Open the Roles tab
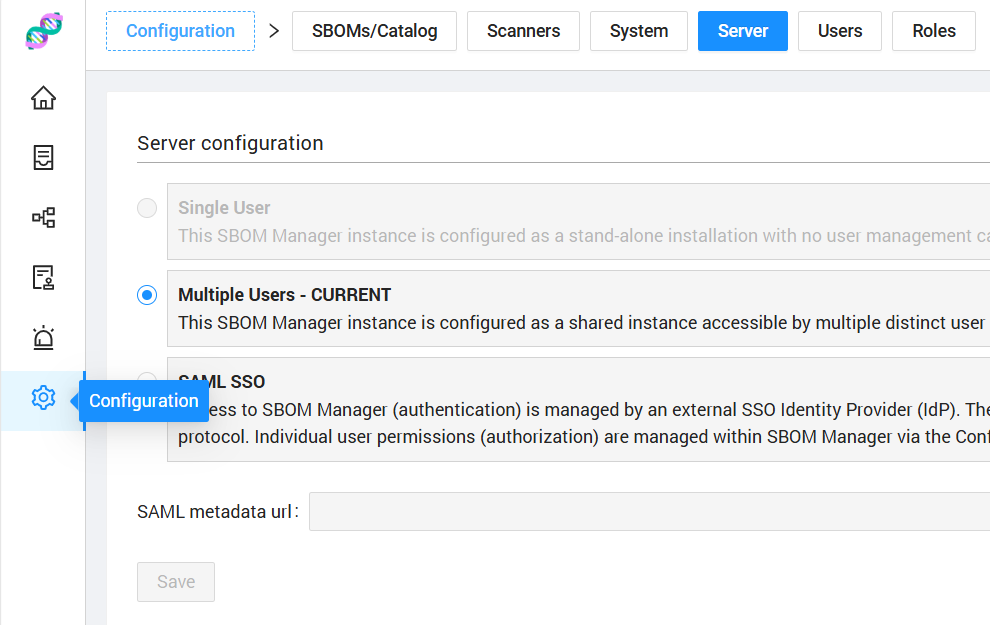Screen dimensions: 990x625 click(933, 31)
